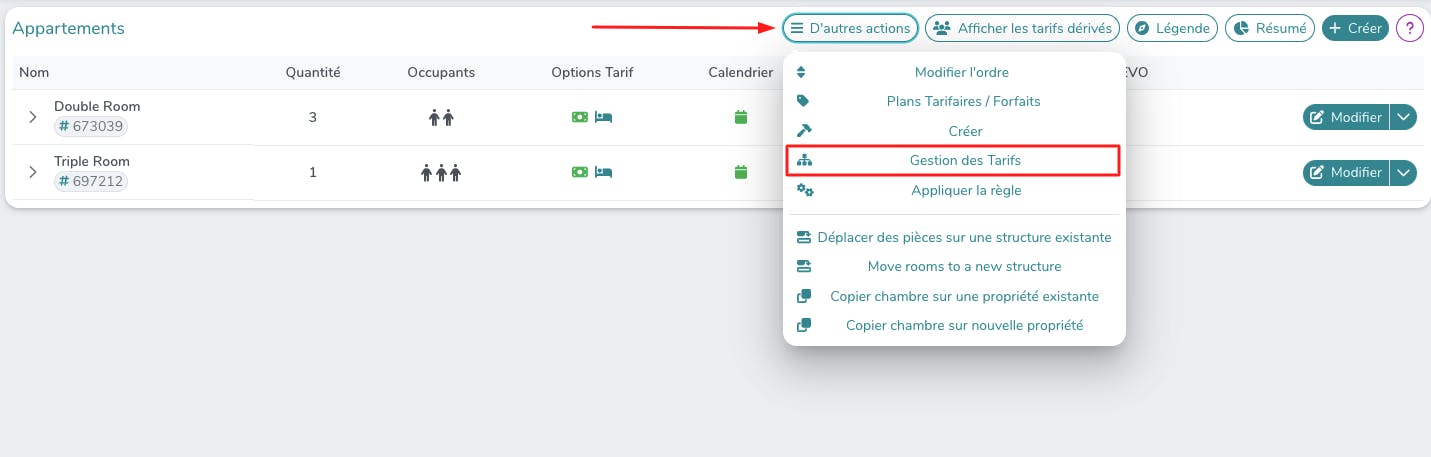
Task: Open dropdown arrow beside Double Room Modifier
Action: (x=1405, y=117)
